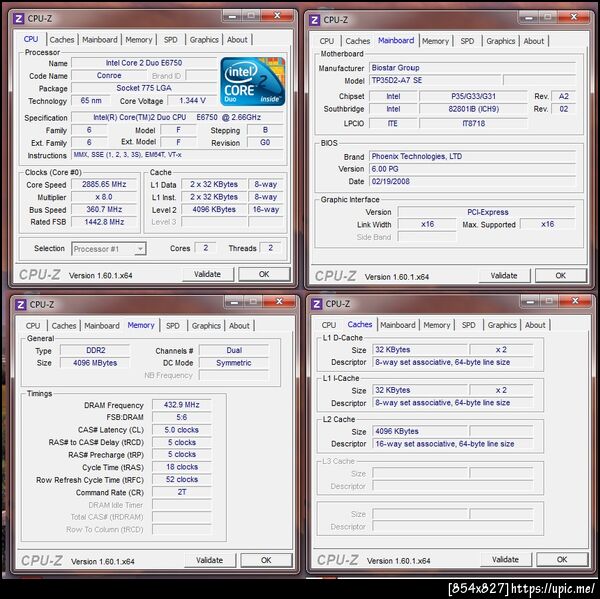This screenshot has height=599, width=600.
Task: Switch to About tab in Mainboard window
Action: click(534, 41)
